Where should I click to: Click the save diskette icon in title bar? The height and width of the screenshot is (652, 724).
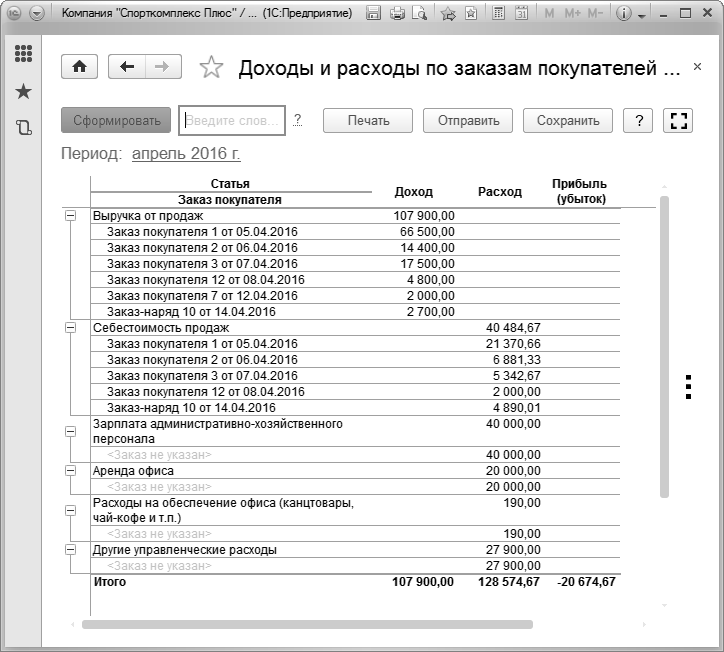[373, 13]
